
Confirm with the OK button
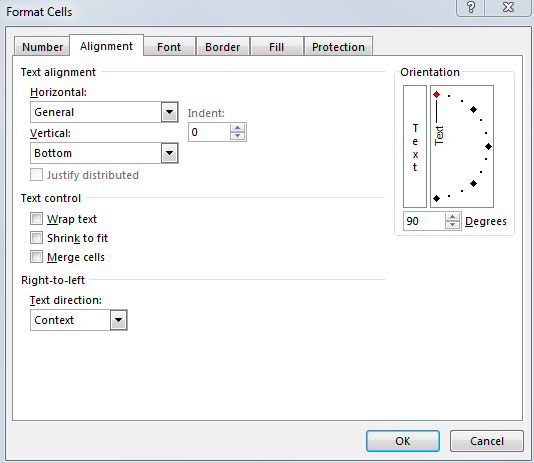pos(403,441)
